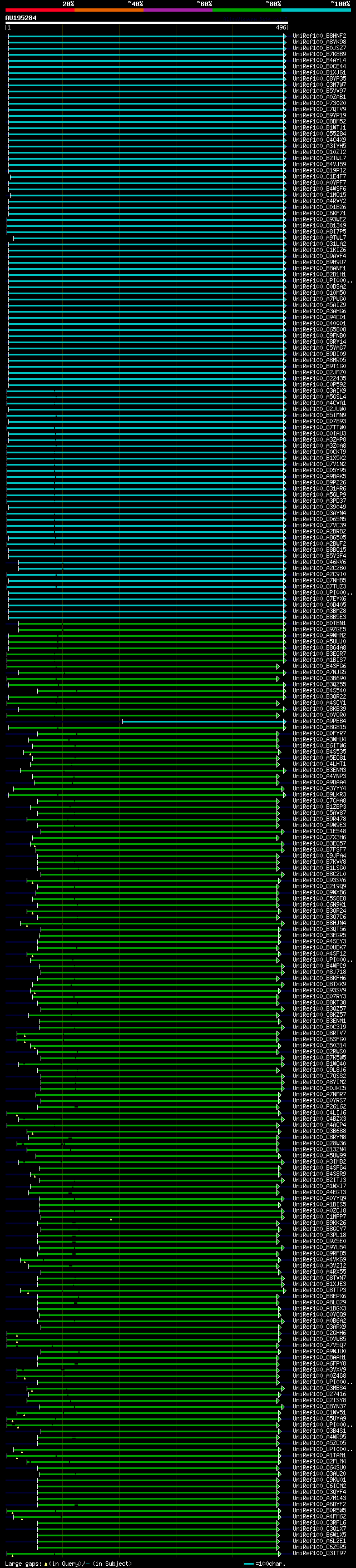Viewport: 356px width, 1568px height.
Task: Open hit UniRef100_O65808
Action: [x=319, y=330]
